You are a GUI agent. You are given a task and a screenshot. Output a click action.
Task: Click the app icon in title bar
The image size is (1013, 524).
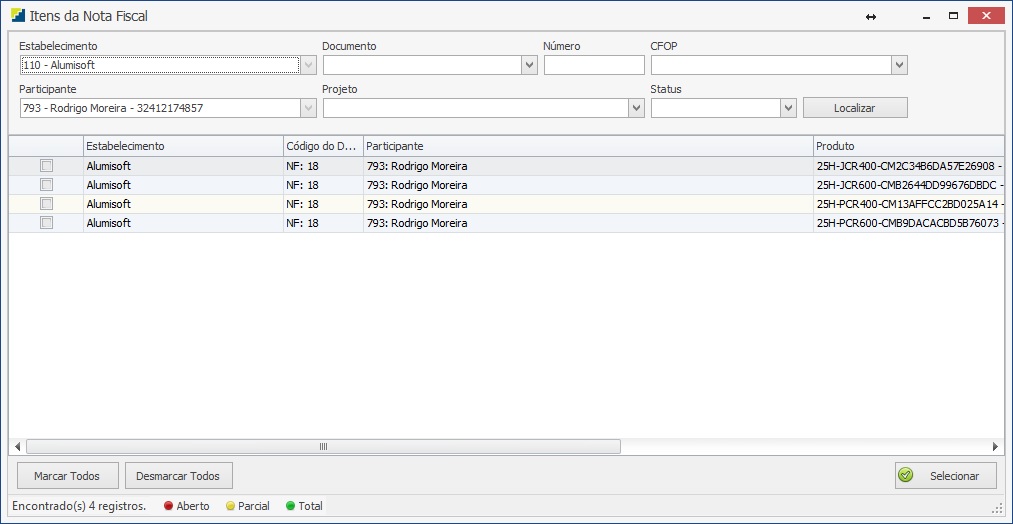18,17
